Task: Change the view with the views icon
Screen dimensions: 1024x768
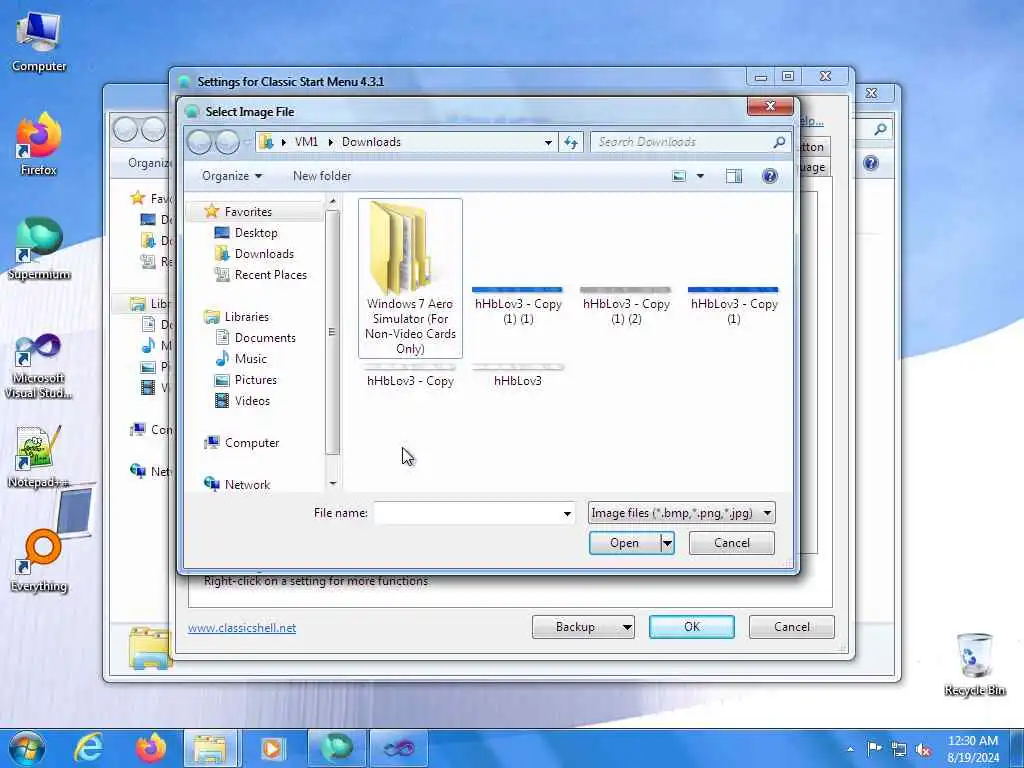Action: [x=679, y=176]
